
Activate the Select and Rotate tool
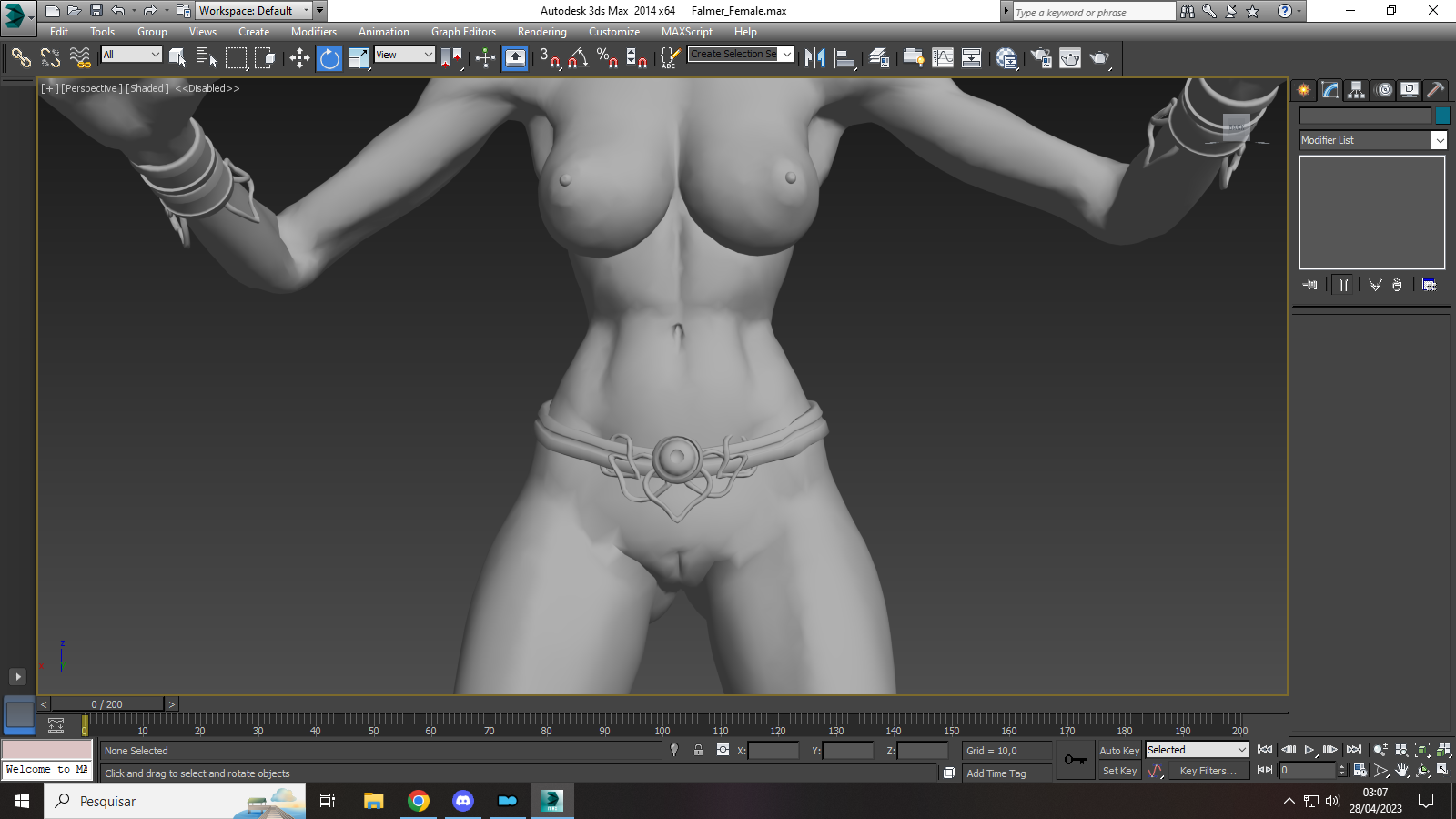pyautogui.click(x=329, y=58)
